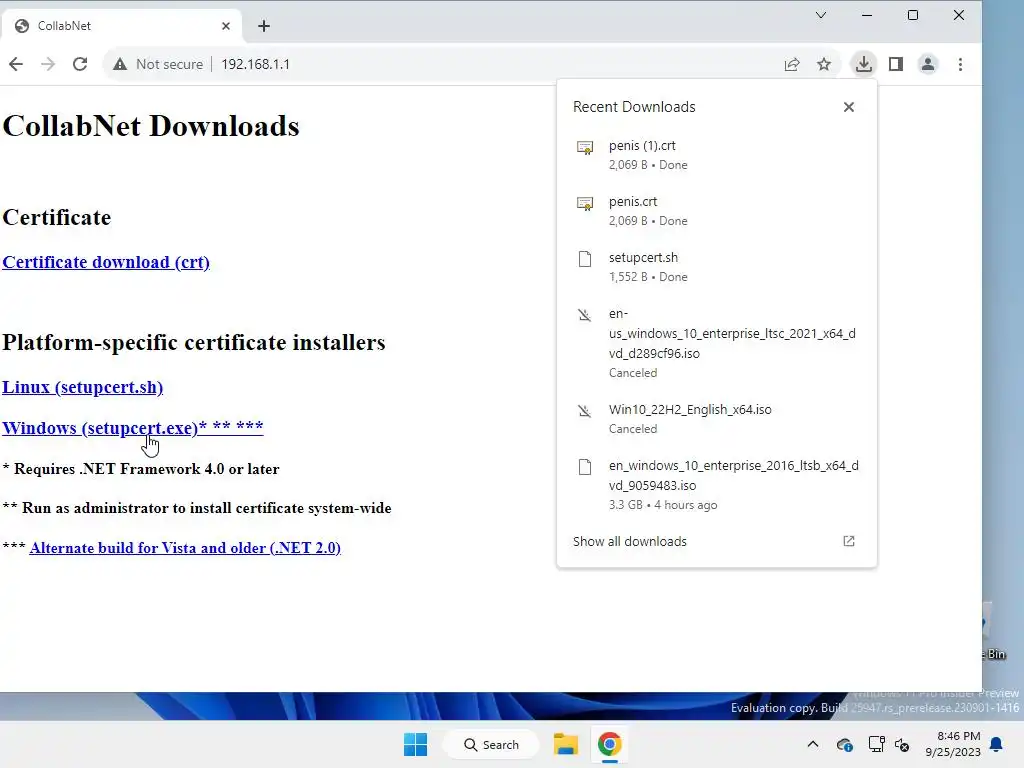The width and height of the screenshot is (1024, 768).
Task: Click the forward navigation arrow
Action: click(x=48, y=64)
